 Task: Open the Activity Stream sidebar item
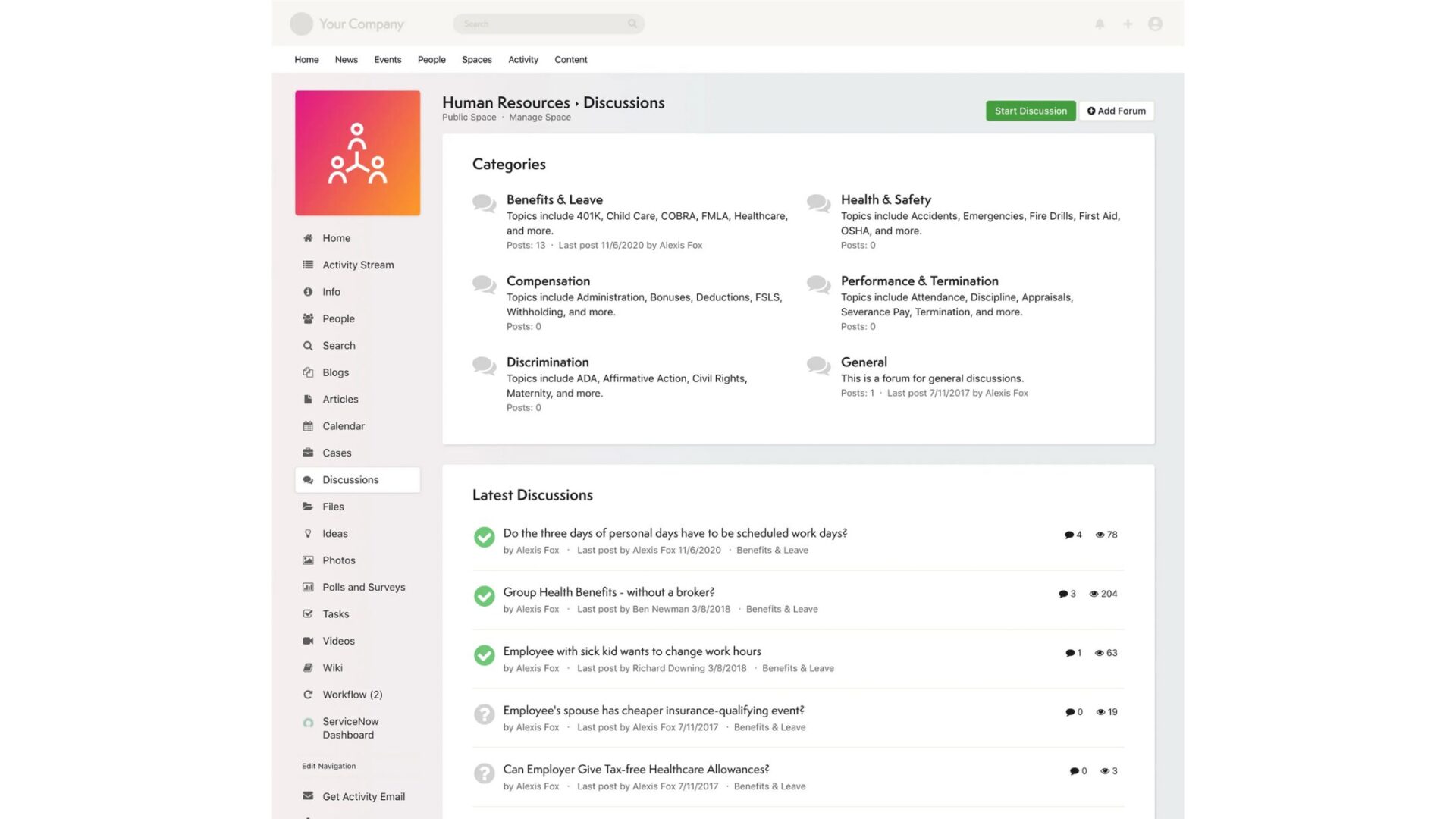[358, 265]
